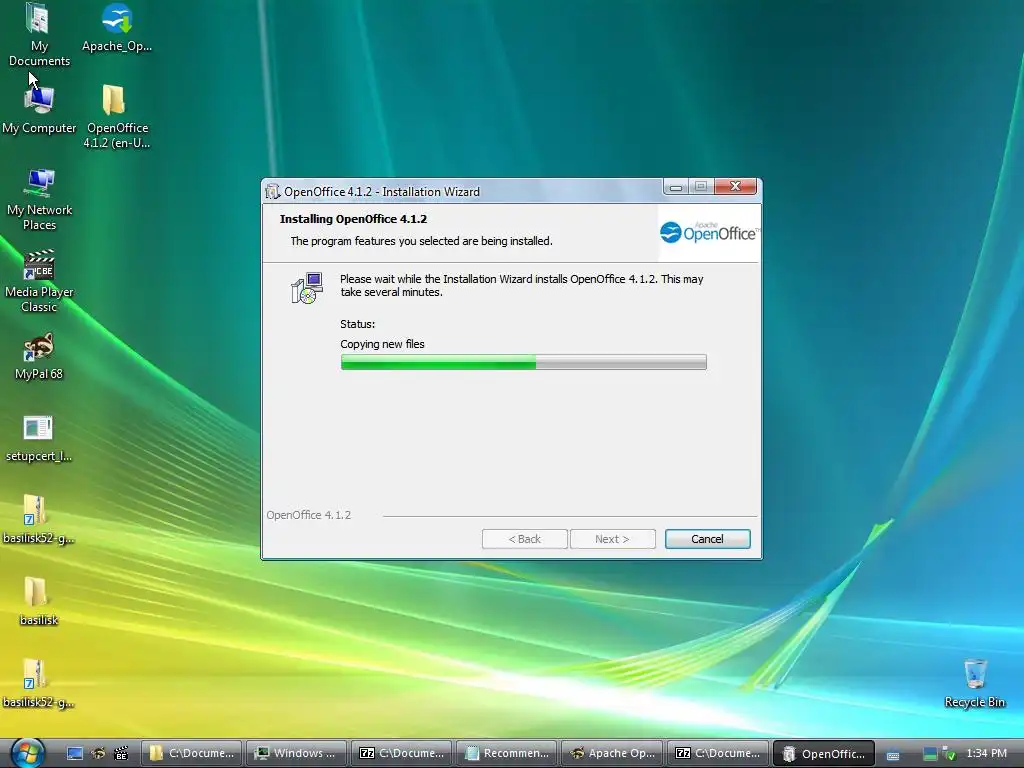Click 'Copying new files' status text
This screenshot has width=1024, height=768.
point(382,344)
